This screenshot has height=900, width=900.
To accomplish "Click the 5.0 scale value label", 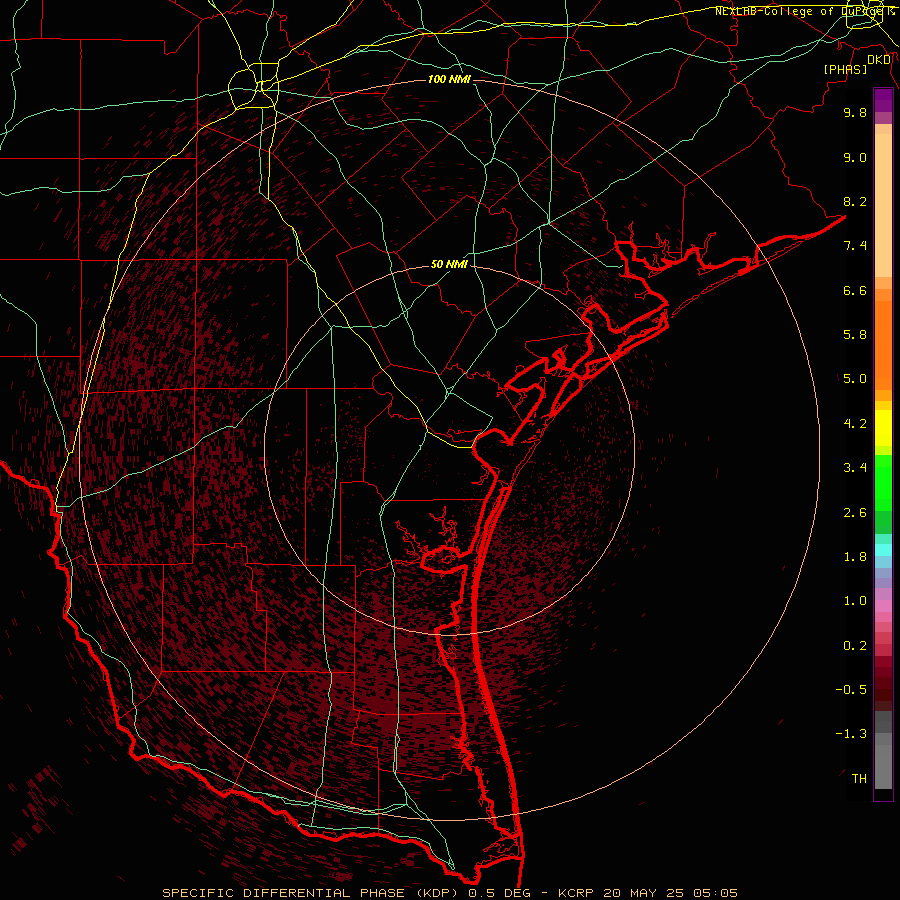I will click(855, 379).
